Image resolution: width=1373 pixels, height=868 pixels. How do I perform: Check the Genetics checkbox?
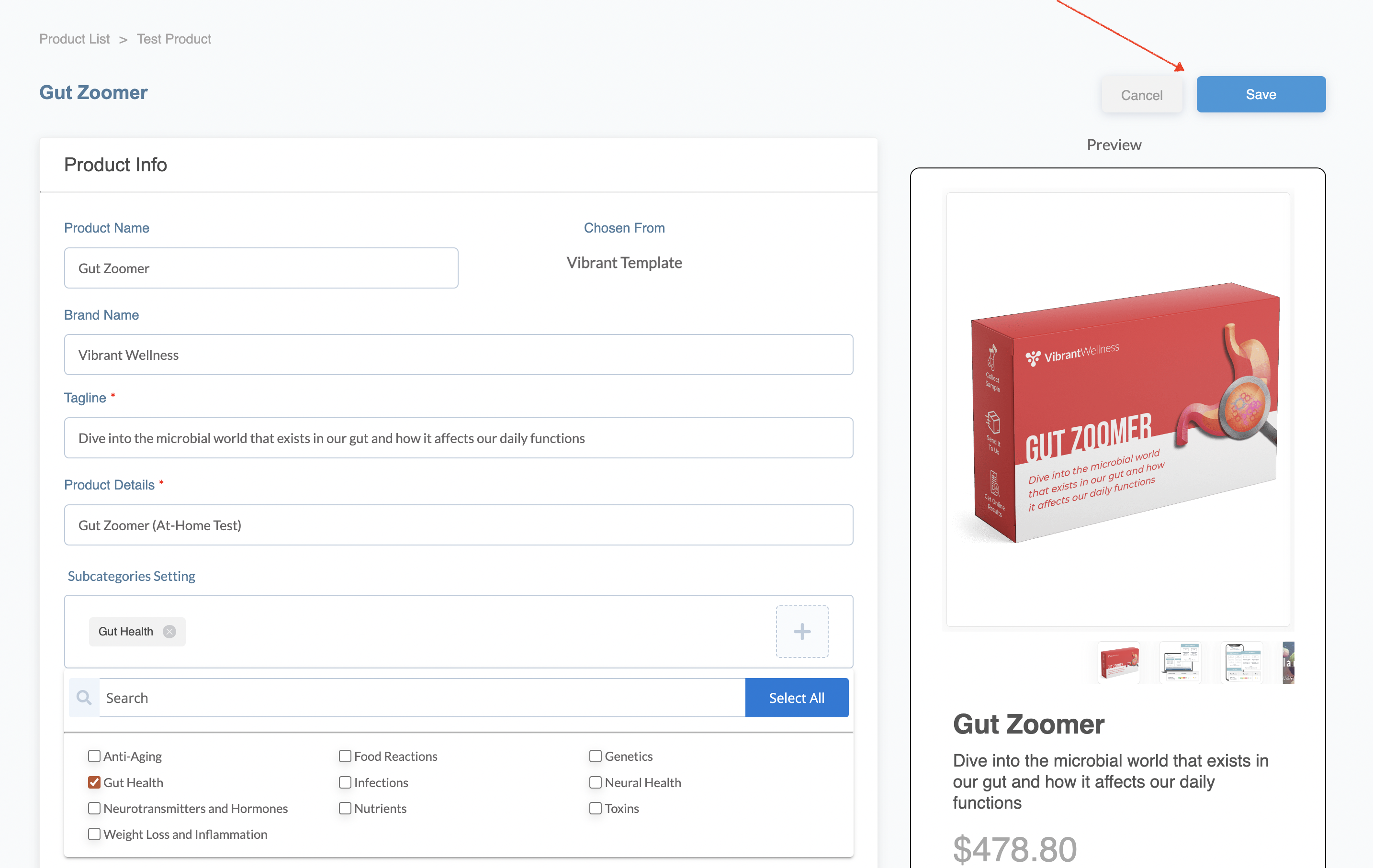pos(595,757)
